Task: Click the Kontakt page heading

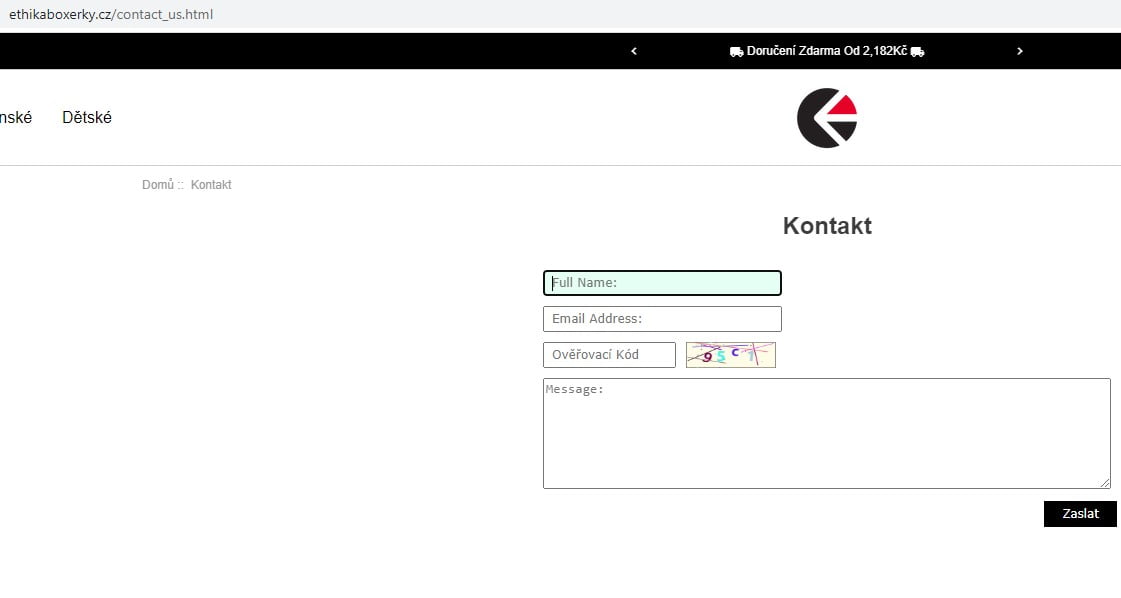Action: click(827, 226)
